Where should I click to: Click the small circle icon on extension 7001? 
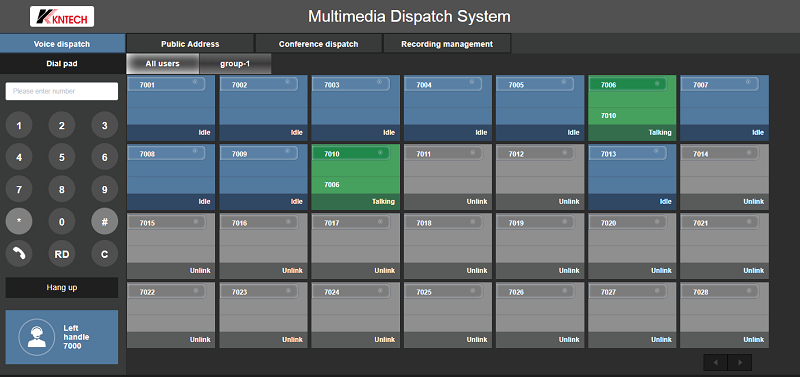tap(195, 82)
